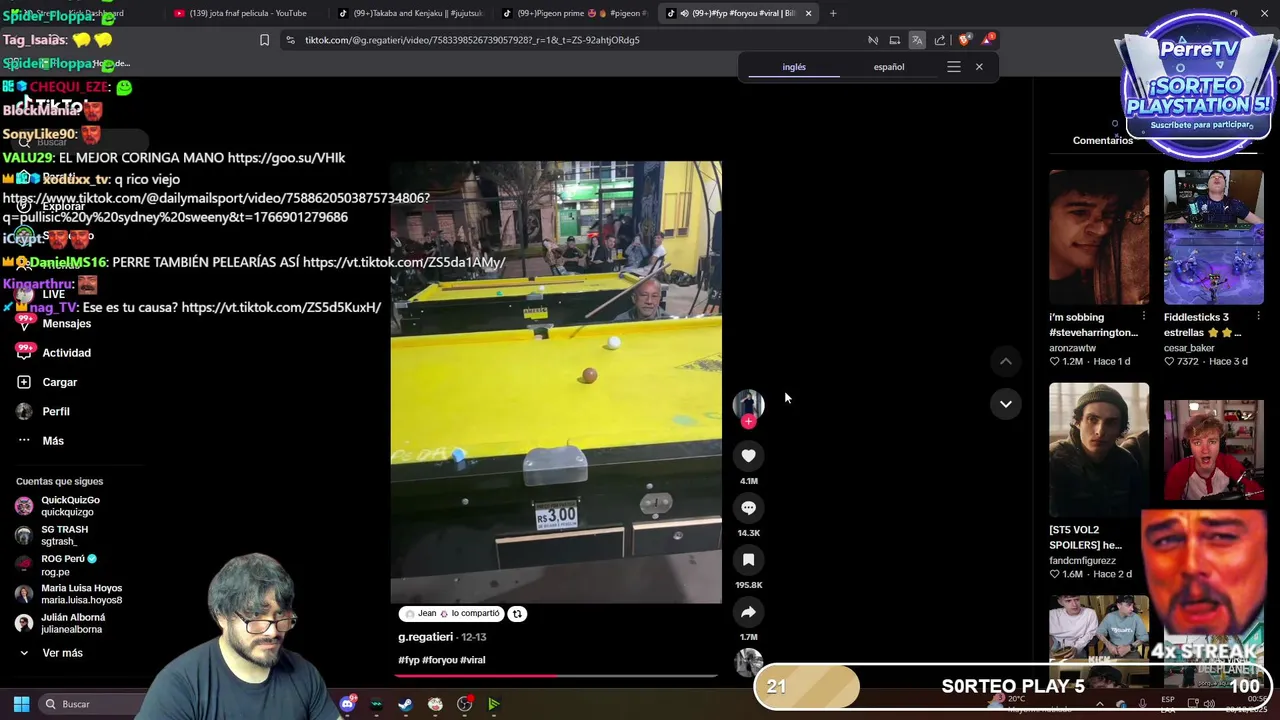Expand Ver más followed accounts
The image size is (1280, 720).
[x=62, y=653]
